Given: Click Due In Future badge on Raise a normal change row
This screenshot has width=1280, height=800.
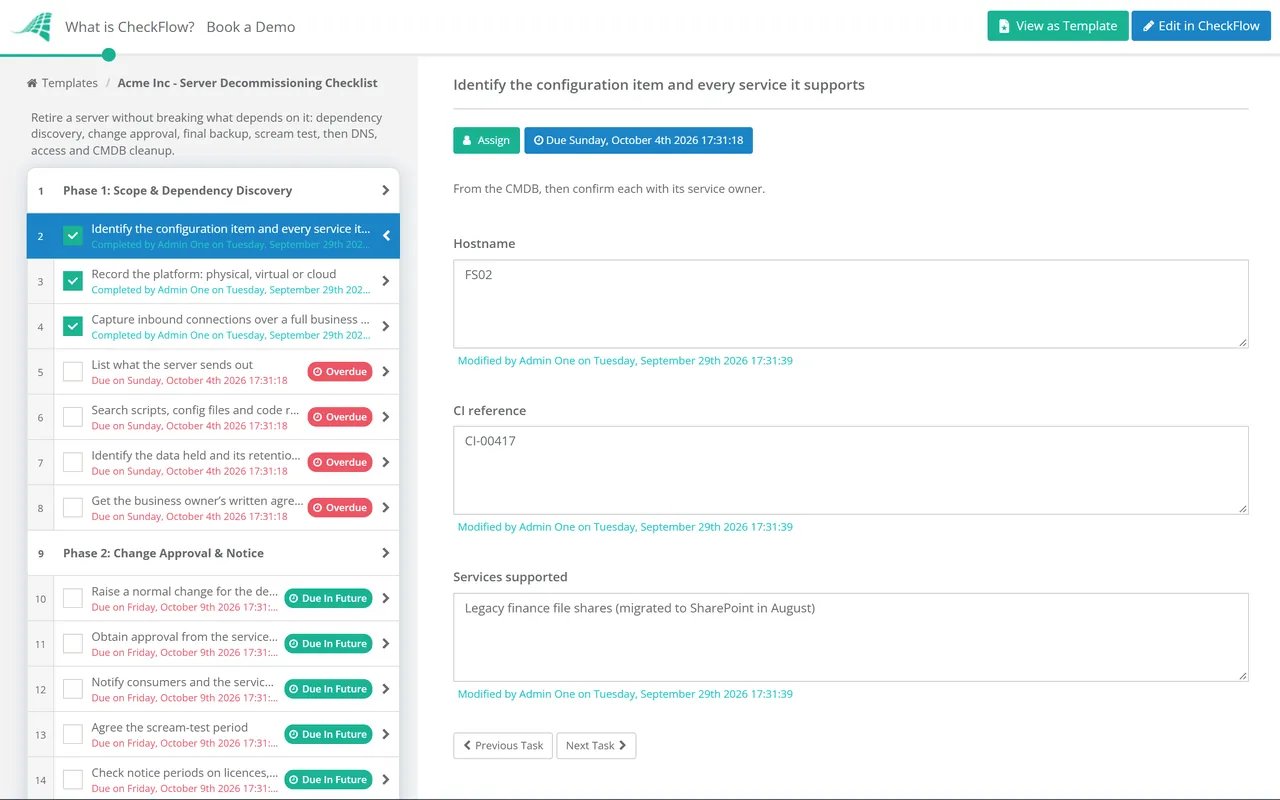Looking at the screenshot, I should pos(328,598).
